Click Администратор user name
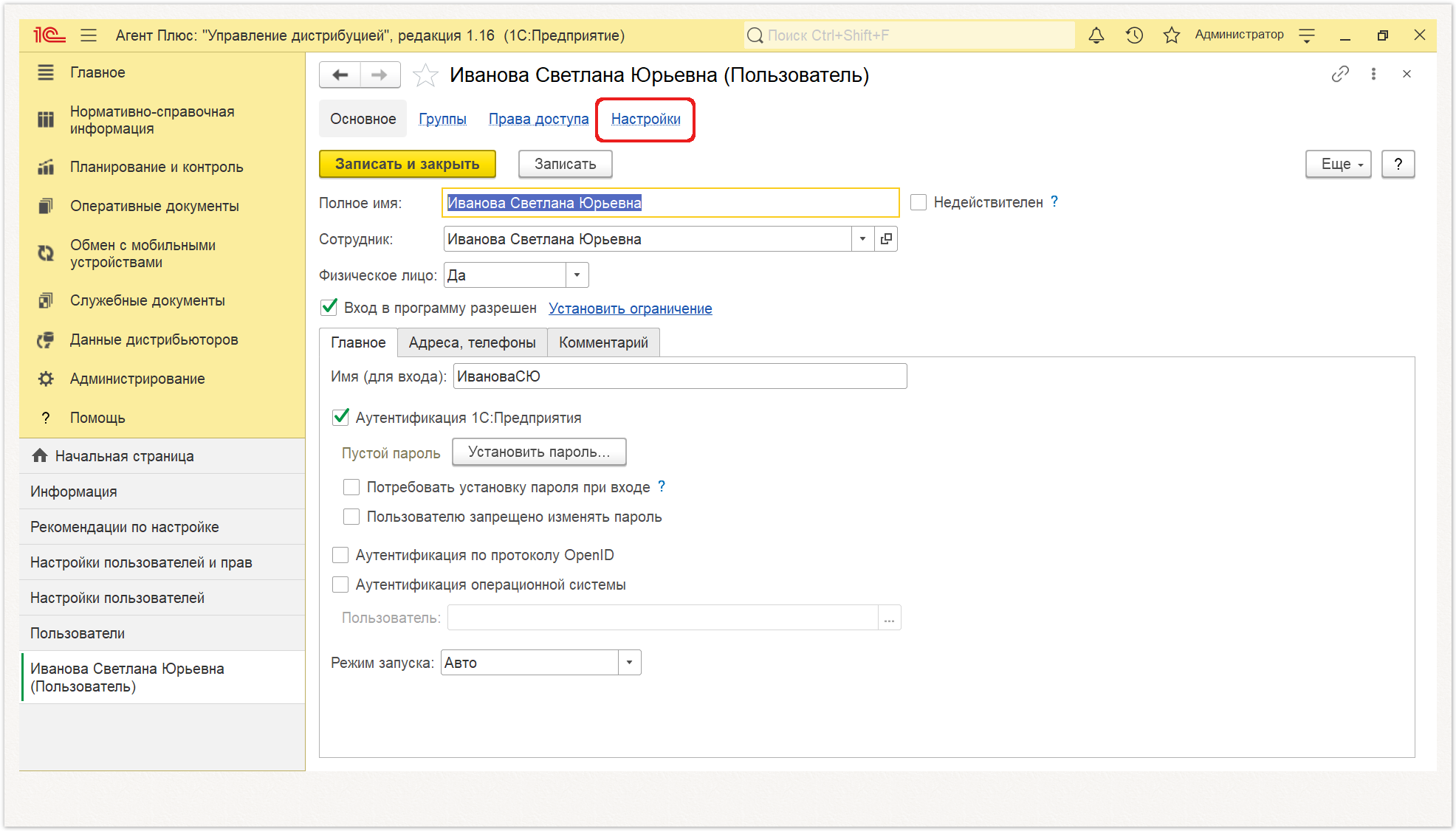This screenshot has width=1456, height=831. (1239, 35)
